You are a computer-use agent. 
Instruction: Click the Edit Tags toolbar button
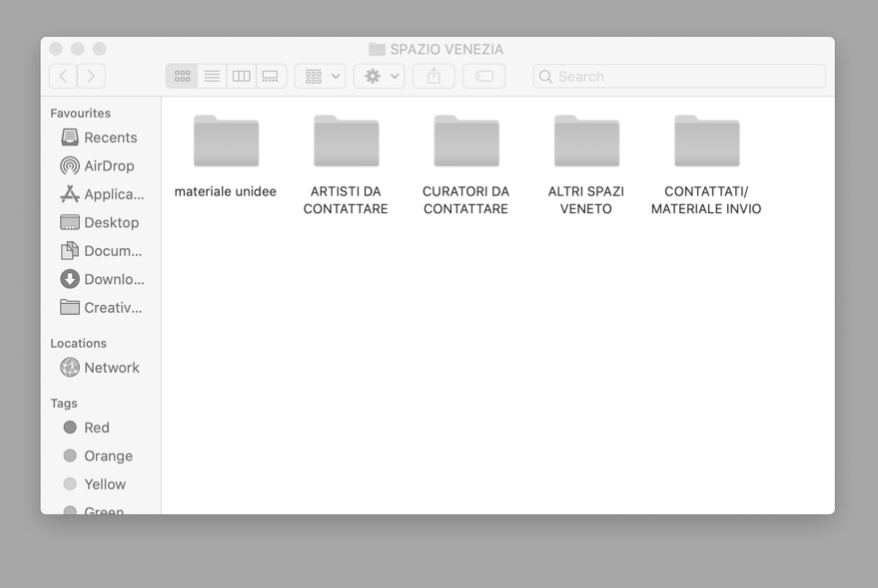click(x=484, y=76)
